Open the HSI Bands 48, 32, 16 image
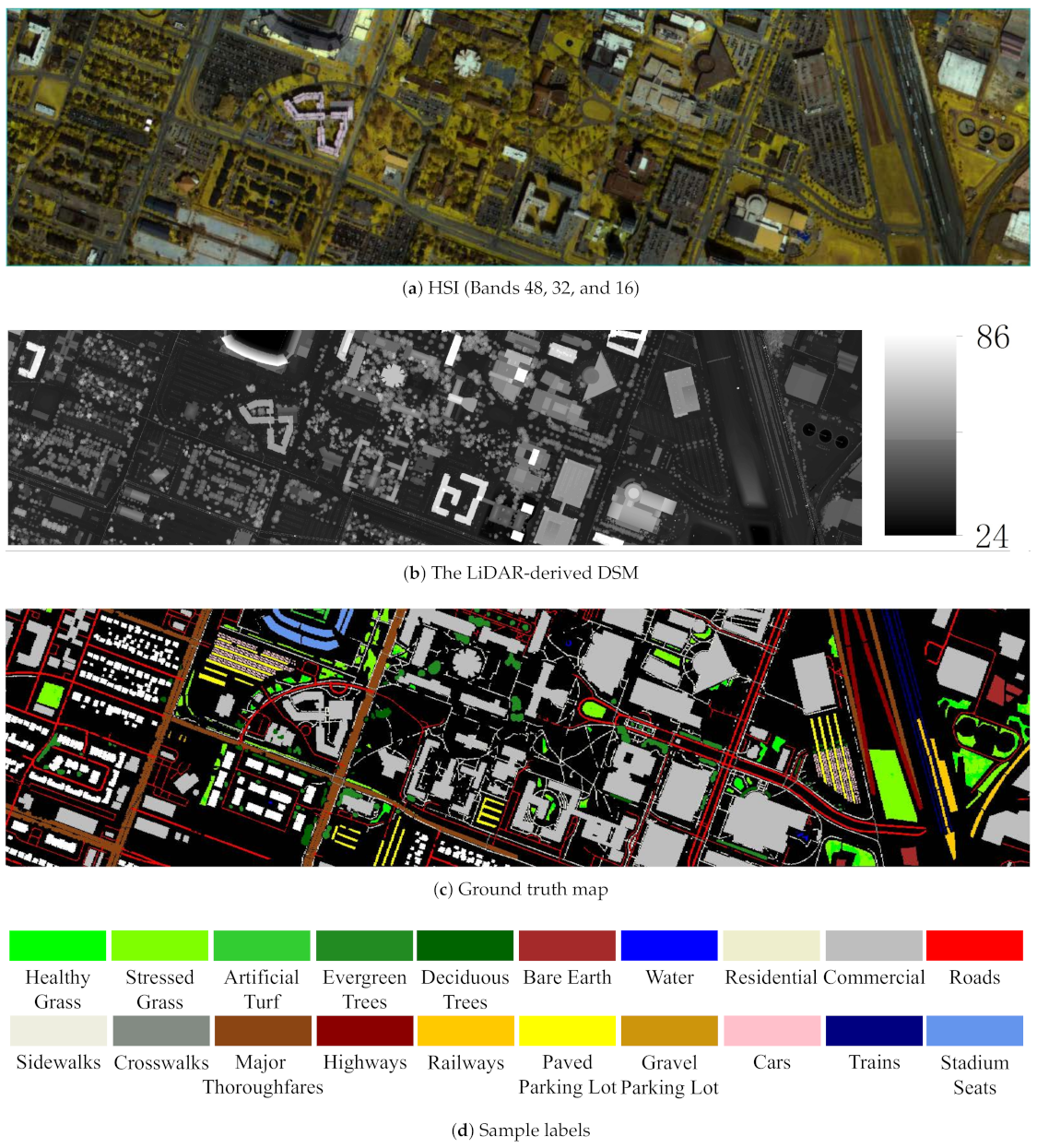1037x1148 pixels. (x=516, y=136)
